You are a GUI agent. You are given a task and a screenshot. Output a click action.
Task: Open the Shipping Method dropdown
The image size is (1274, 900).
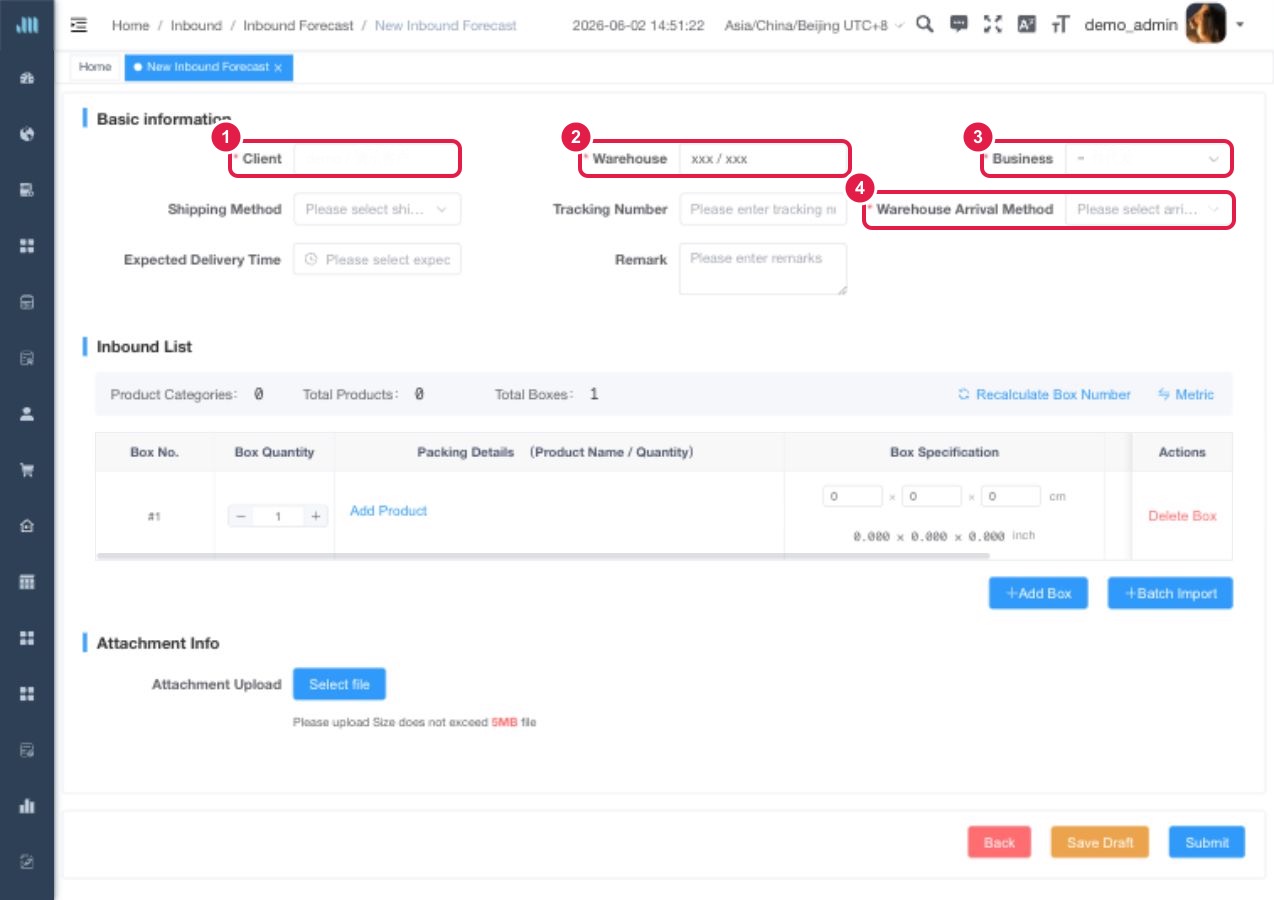(x=377, y=209)
